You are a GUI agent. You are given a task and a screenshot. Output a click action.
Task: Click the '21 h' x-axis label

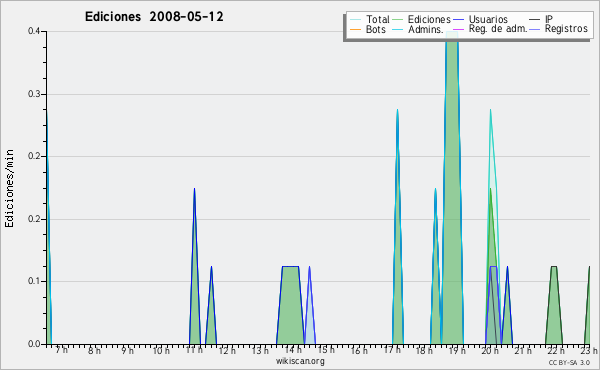523,350
